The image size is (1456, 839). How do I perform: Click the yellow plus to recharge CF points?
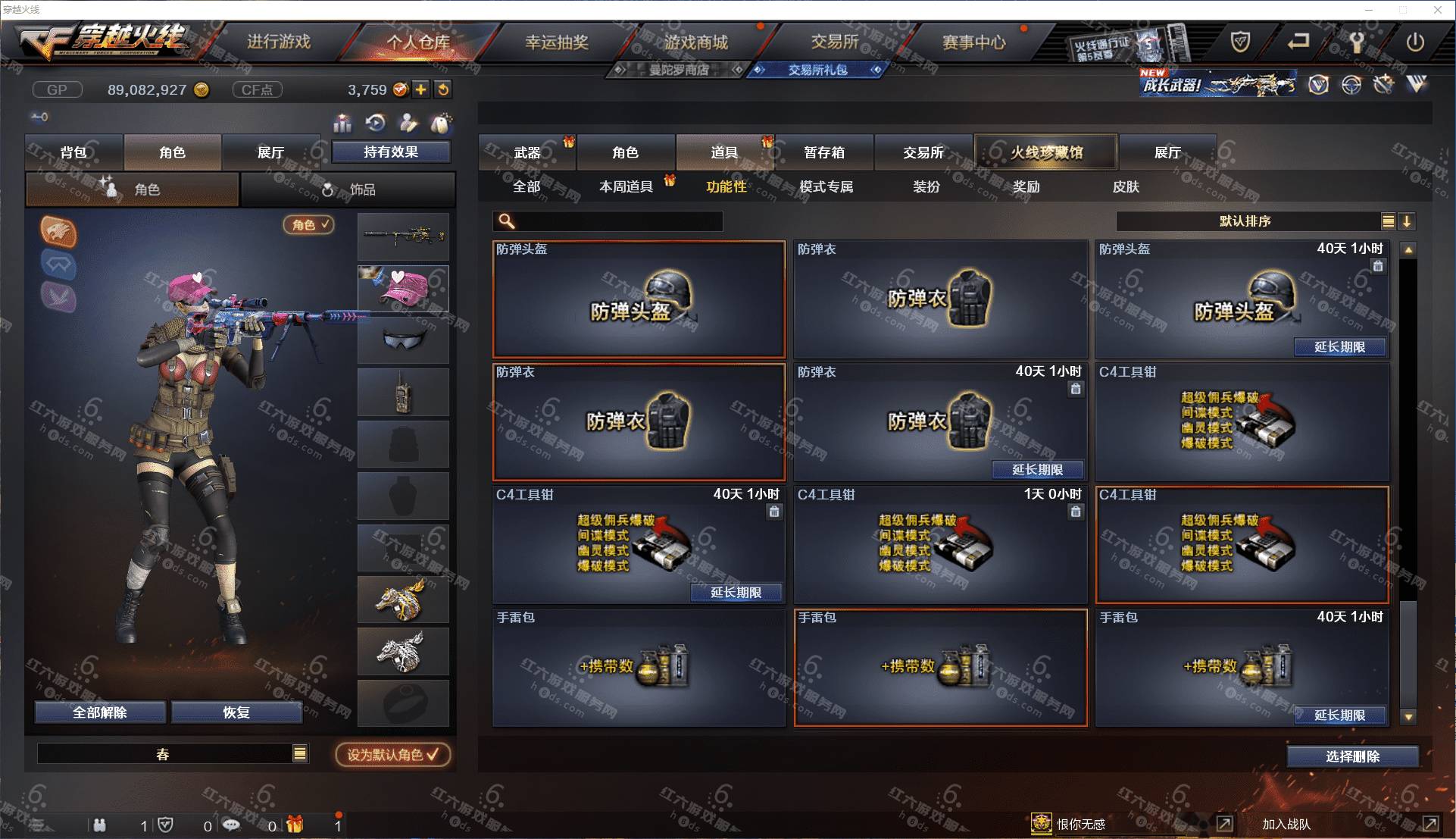point(420,89)
